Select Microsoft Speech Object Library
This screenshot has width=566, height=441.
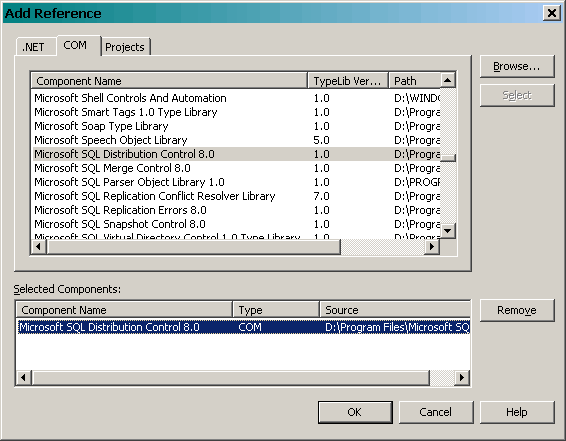point(236,140)
